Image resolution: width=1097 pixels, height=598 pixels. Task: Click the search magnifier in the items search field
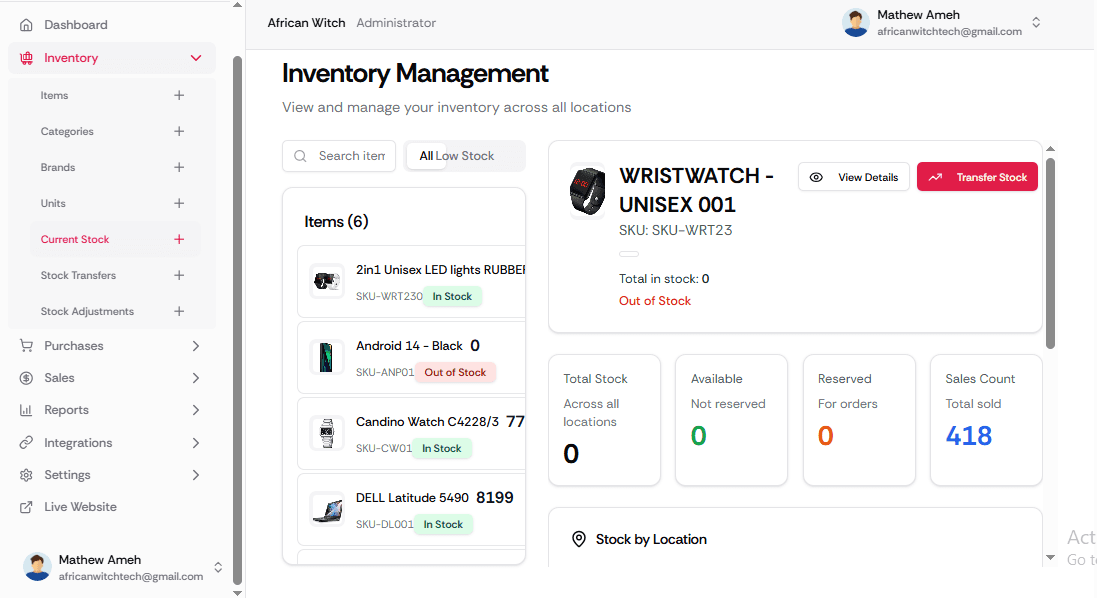300,156
